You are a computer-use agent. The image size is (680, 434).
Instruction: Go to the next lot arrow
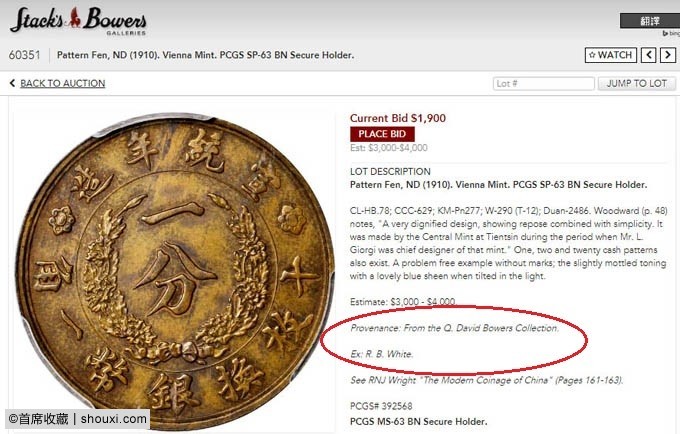point(668,55)
